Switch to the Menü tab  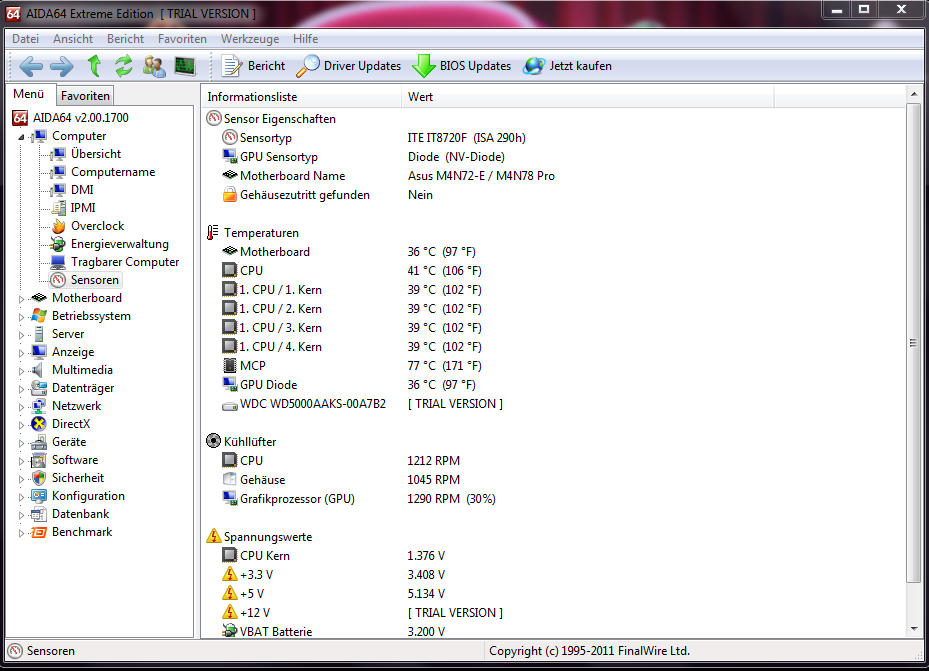(x=29, y=94)
